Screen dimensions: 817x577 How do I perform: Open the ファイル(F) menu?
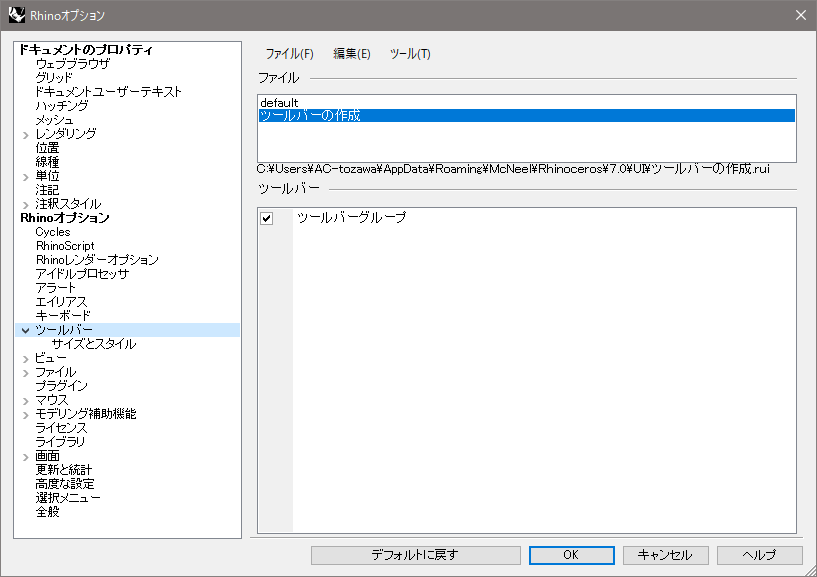coord(289,54)
